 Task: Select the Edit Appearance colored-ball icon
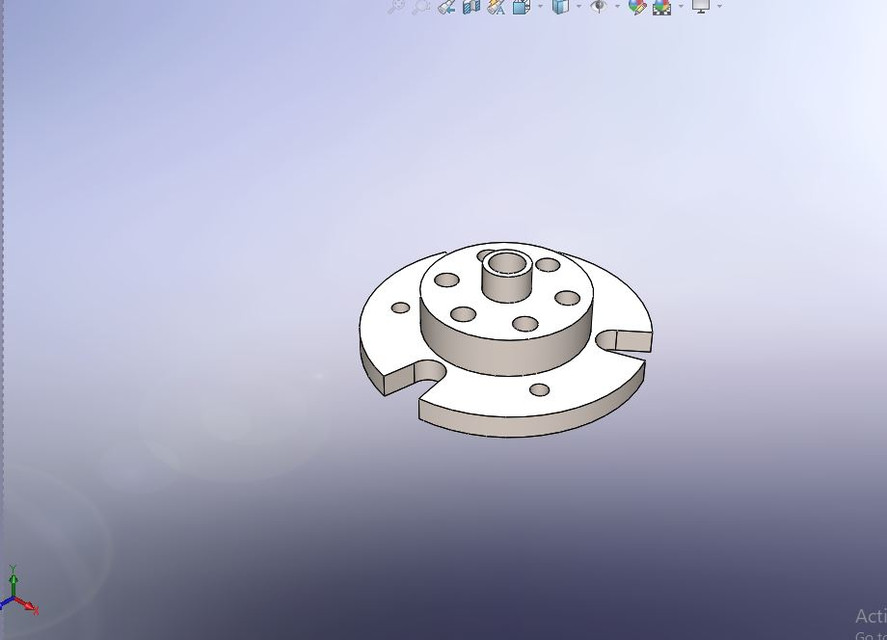click(x=637, y=7)
